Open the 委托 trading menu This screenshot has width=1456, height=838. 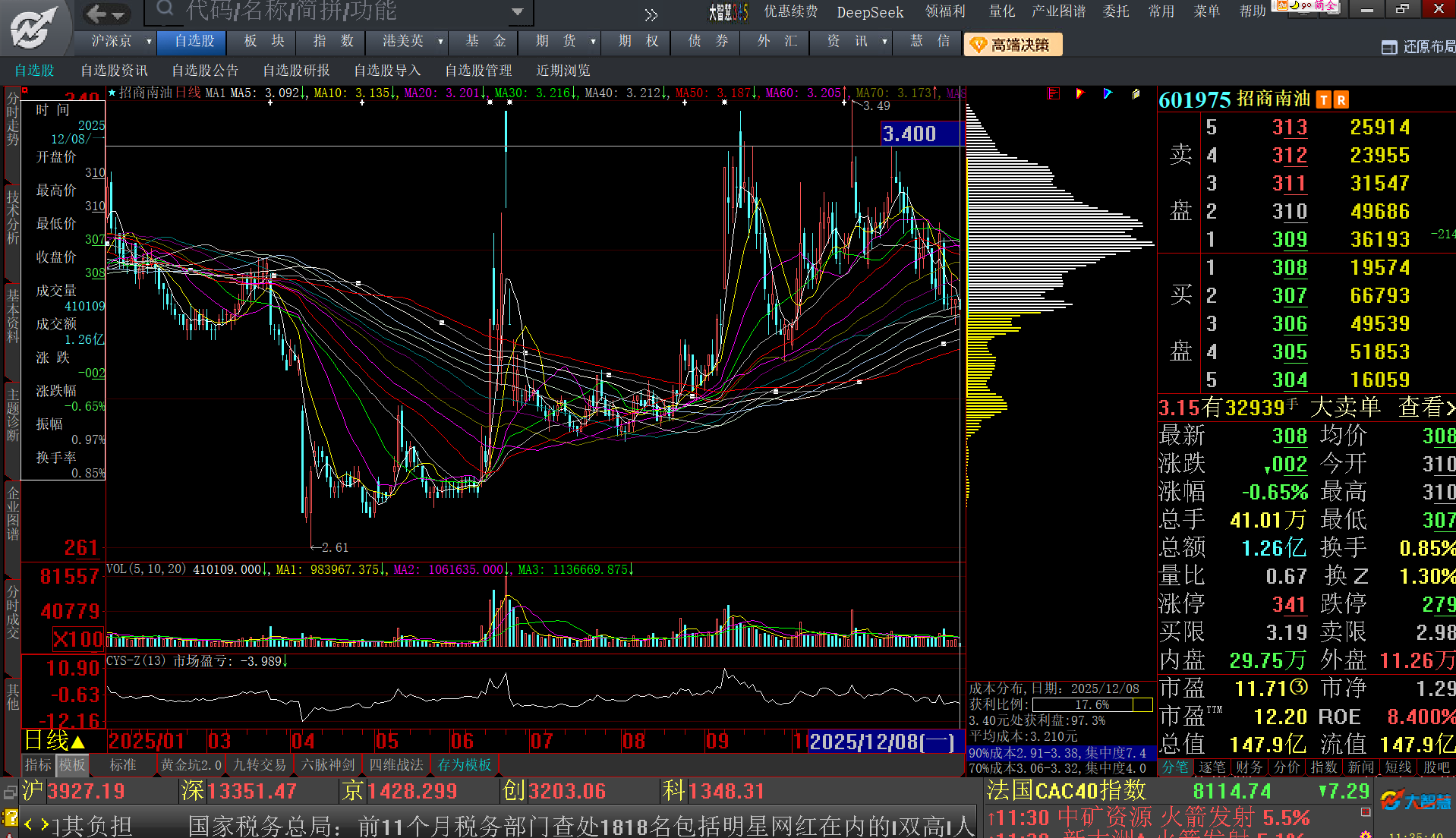pyautogui.click(x=1116, y=11)
